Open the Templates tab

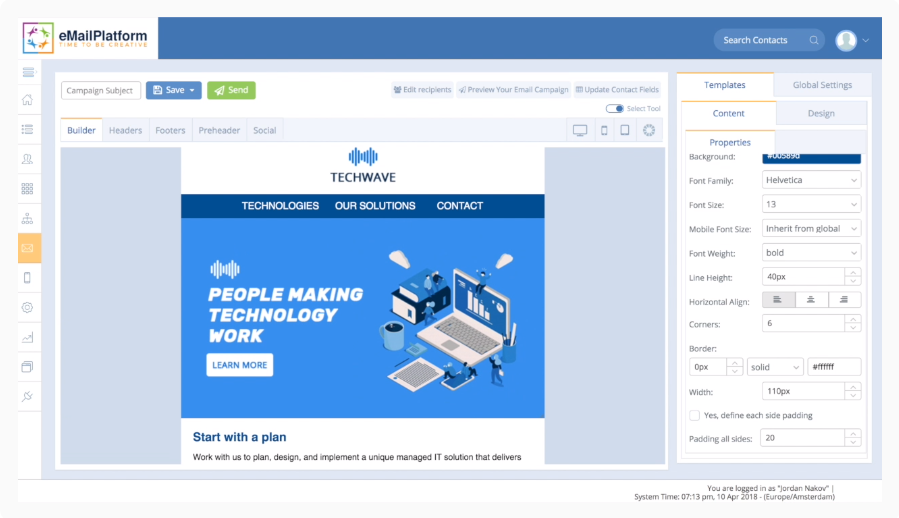tap(725, 85)
